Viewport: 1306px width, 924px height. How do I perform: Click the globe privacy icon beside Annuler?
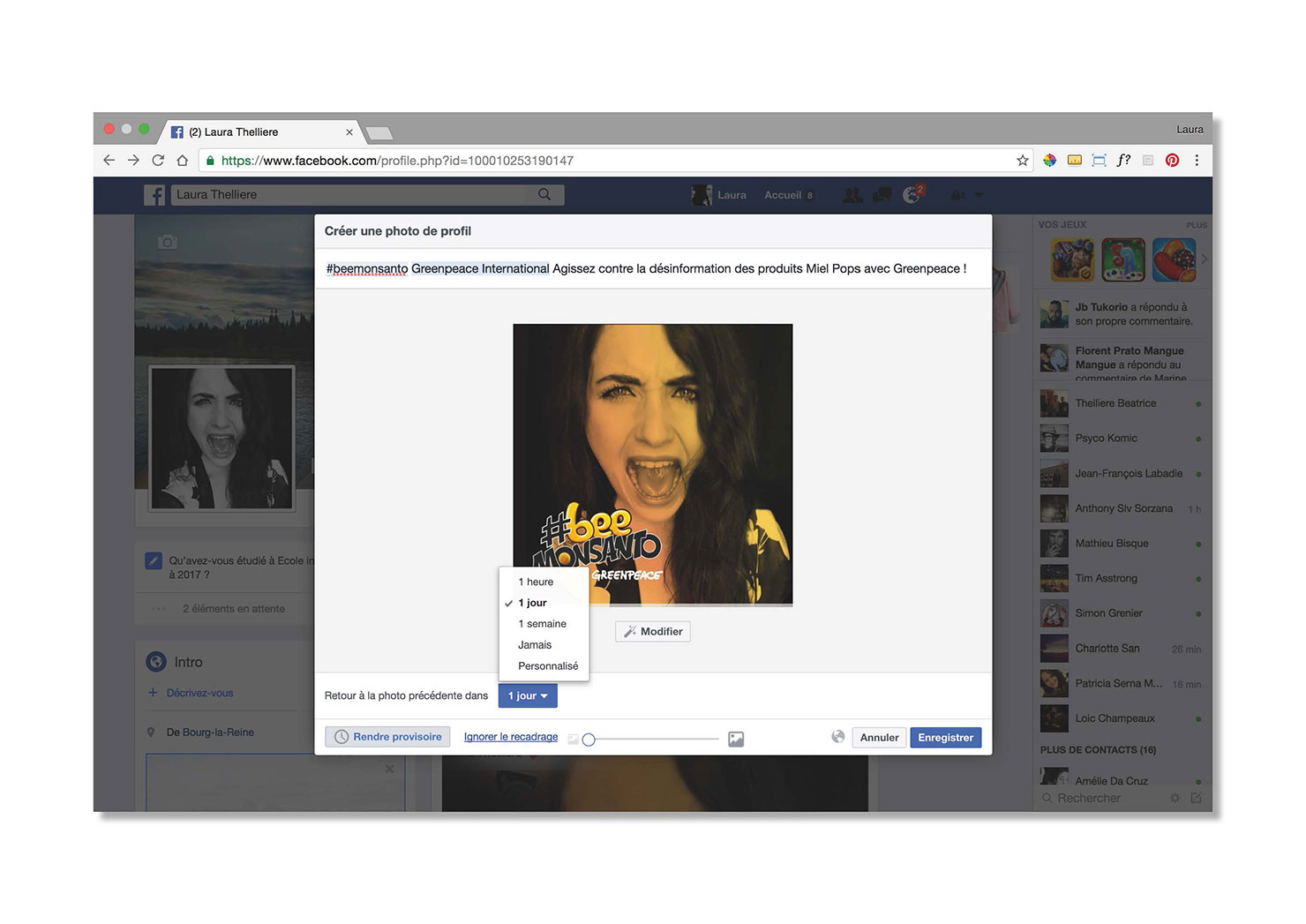[x=837, y=737]
